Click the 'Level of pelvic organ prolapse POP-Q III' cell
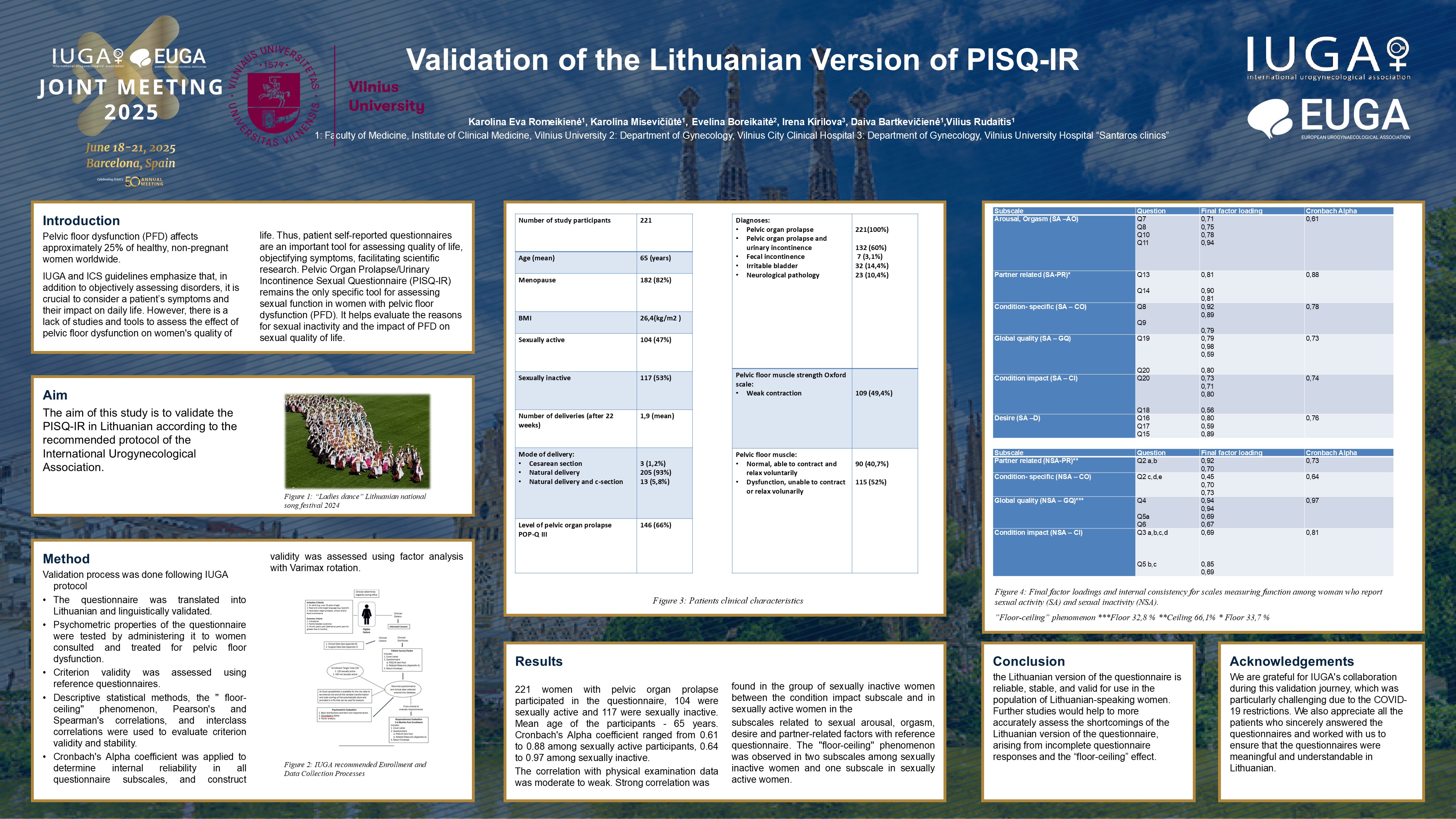The image size is (1456, 819). click(576, 546)
